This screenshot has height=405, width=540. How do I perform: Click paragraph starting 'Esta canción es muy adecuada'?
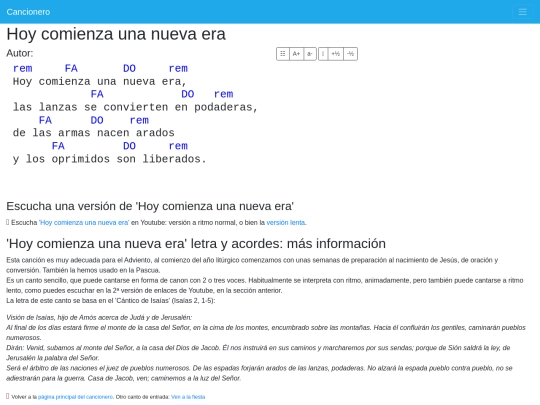pos(252,265)
